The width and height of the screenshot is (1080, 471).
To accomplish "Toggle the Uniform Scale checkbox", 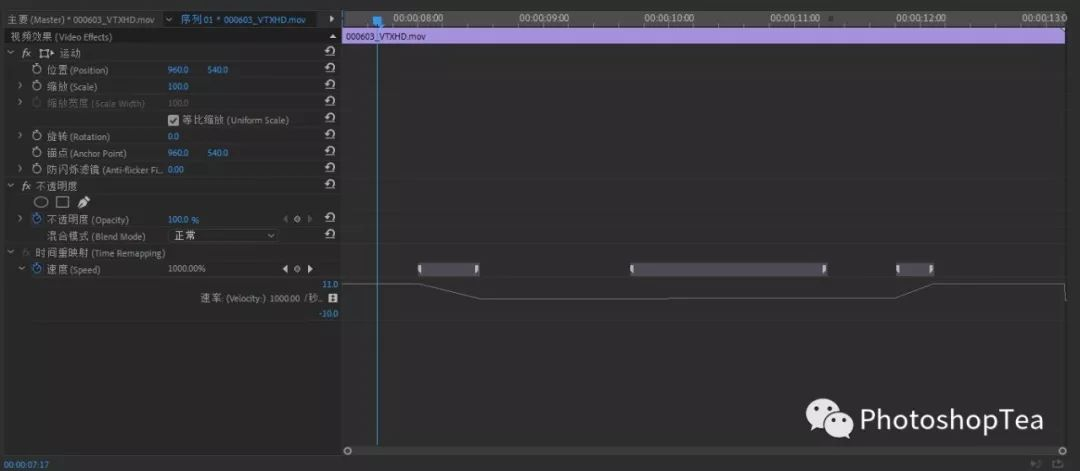I will 174,120.
